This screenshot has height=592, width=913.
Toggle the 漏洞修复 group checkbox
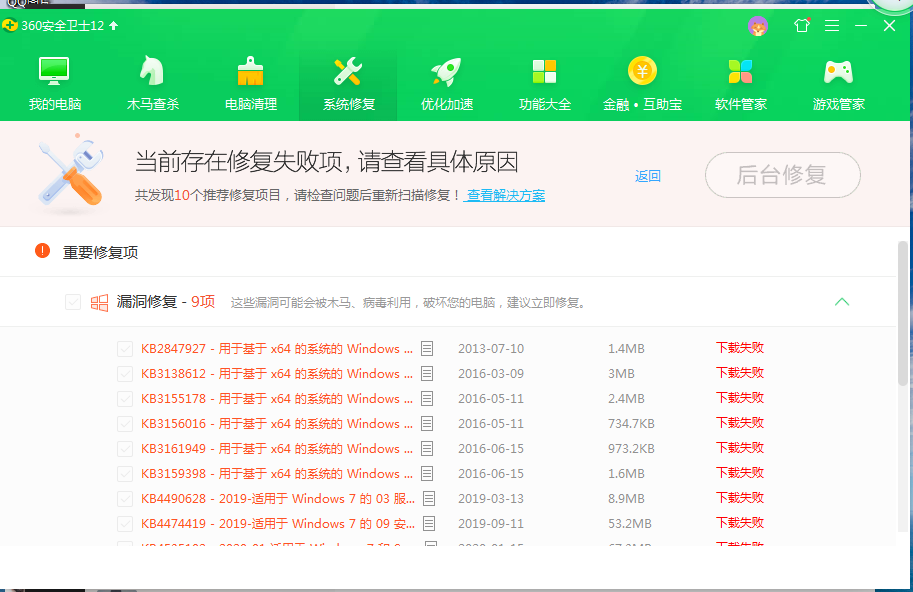(73, 302)
